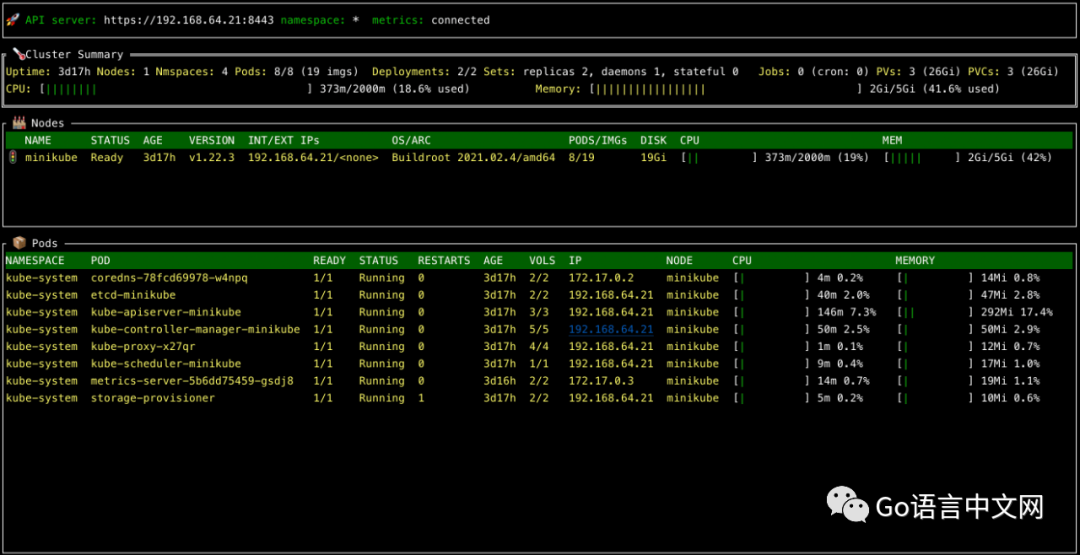Click the VERSION column header in Nodes

coord(212,141)
